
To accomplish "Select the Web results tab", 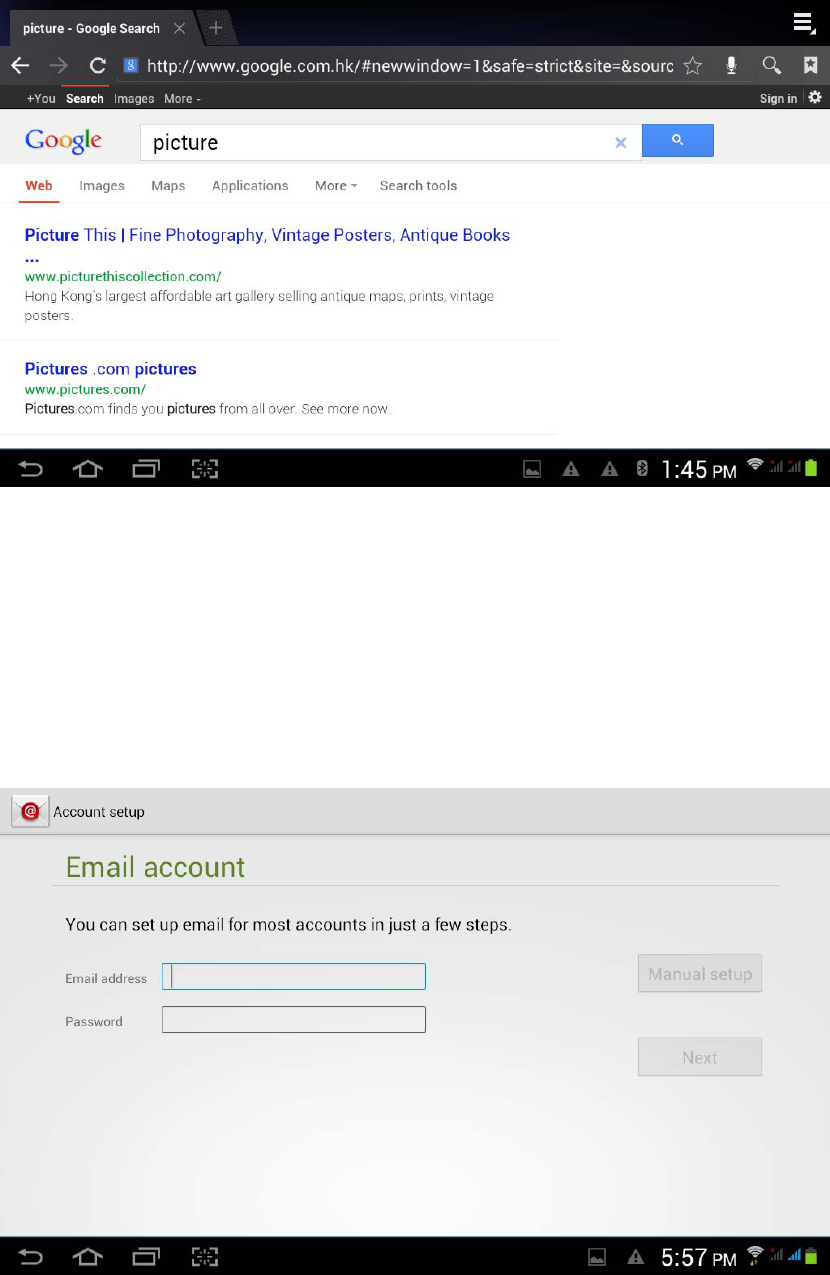I will pyautogui.click(x=39, y=185).
